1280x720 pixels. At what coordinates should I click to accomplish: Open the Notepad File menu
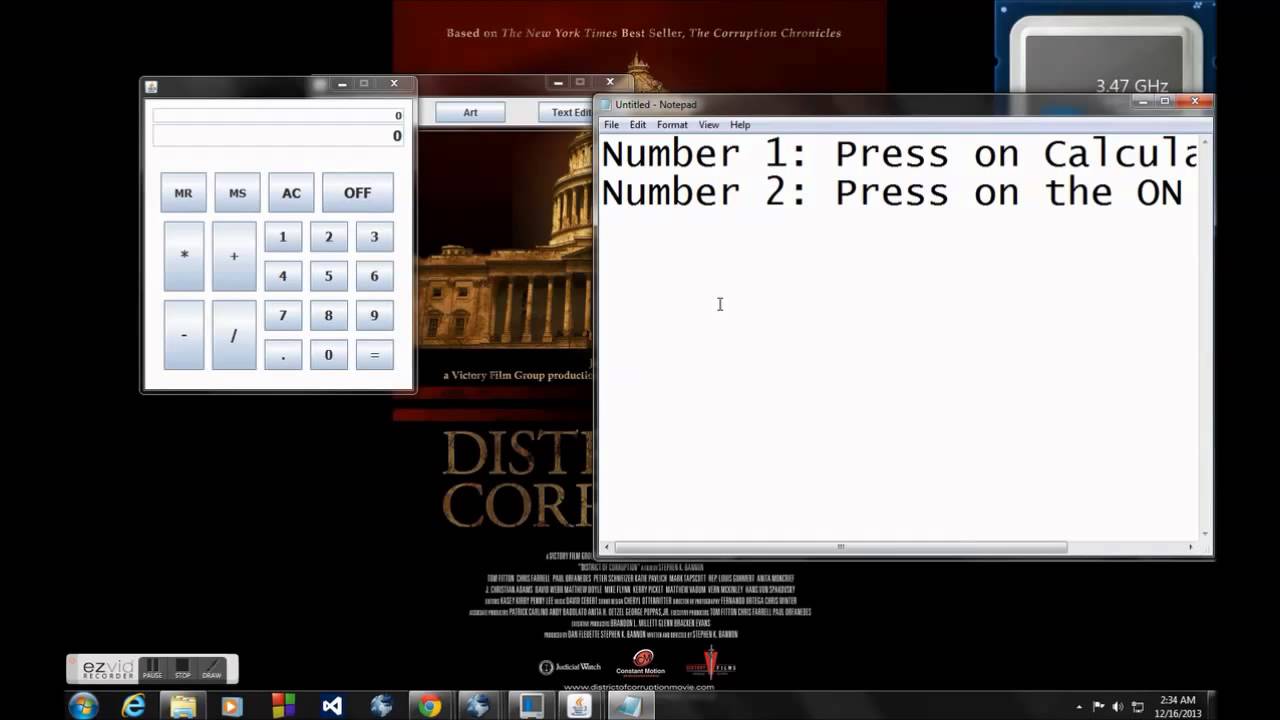coord(611,125)
